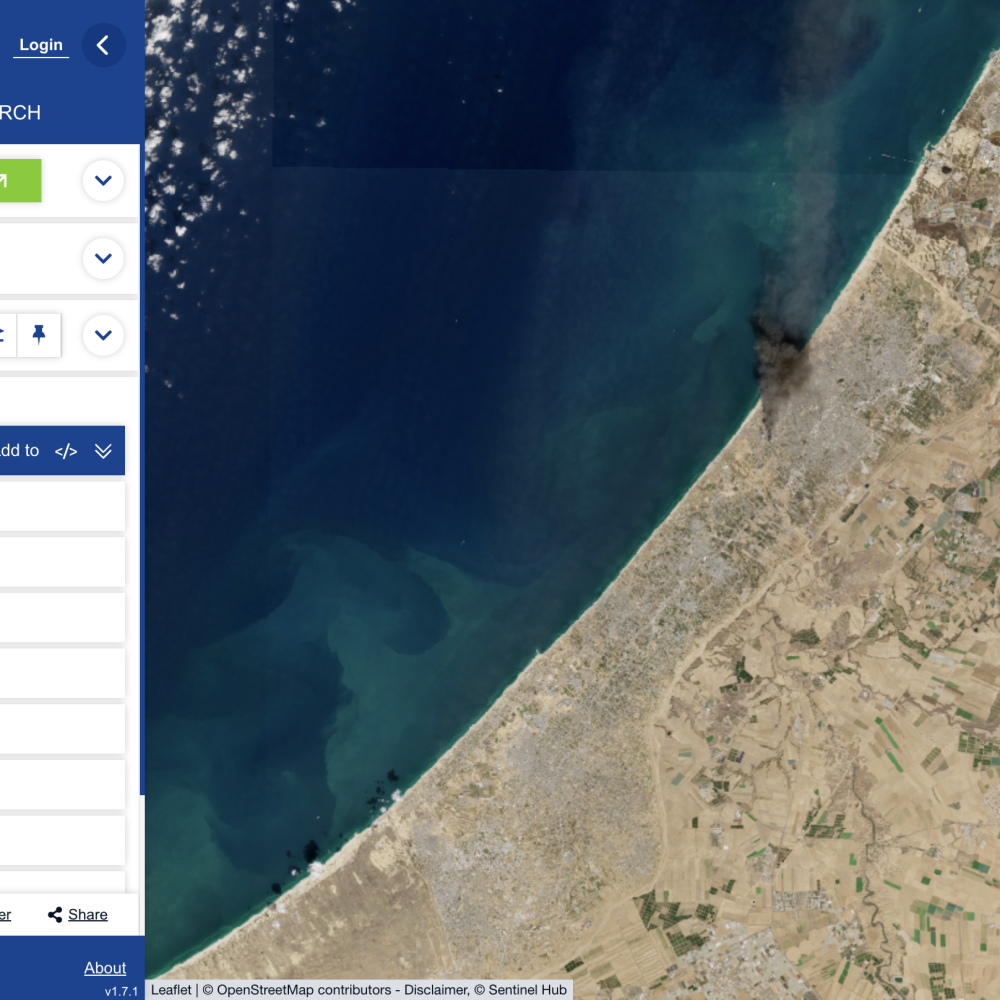Image resolution: width=1000 pixels, height=1000 pixels.
Task: Click the icon button left of the pushpin
Action: 4,334
